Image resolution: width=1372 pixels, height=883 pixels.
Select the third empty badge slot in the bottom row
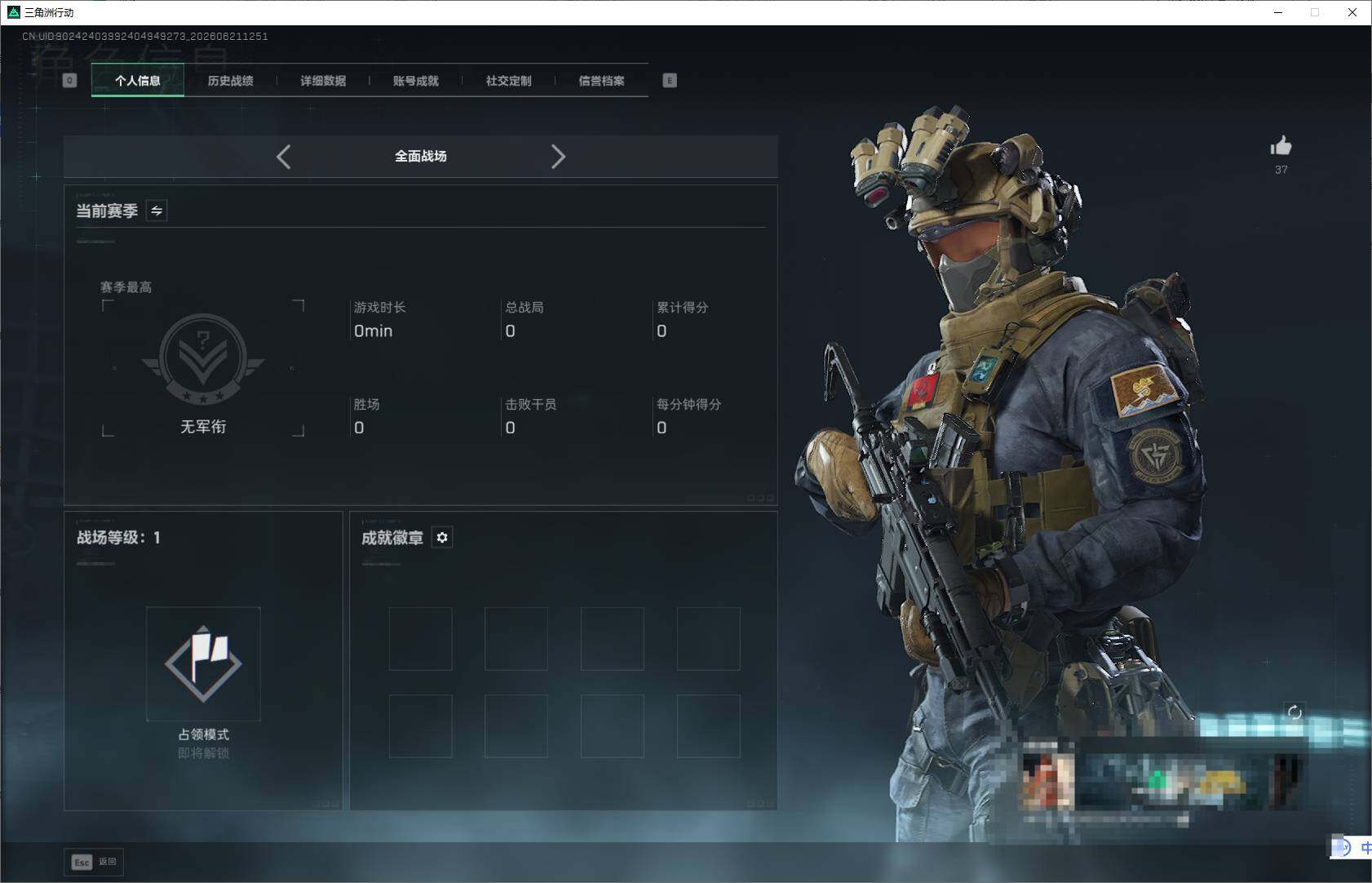coord(613,726)
